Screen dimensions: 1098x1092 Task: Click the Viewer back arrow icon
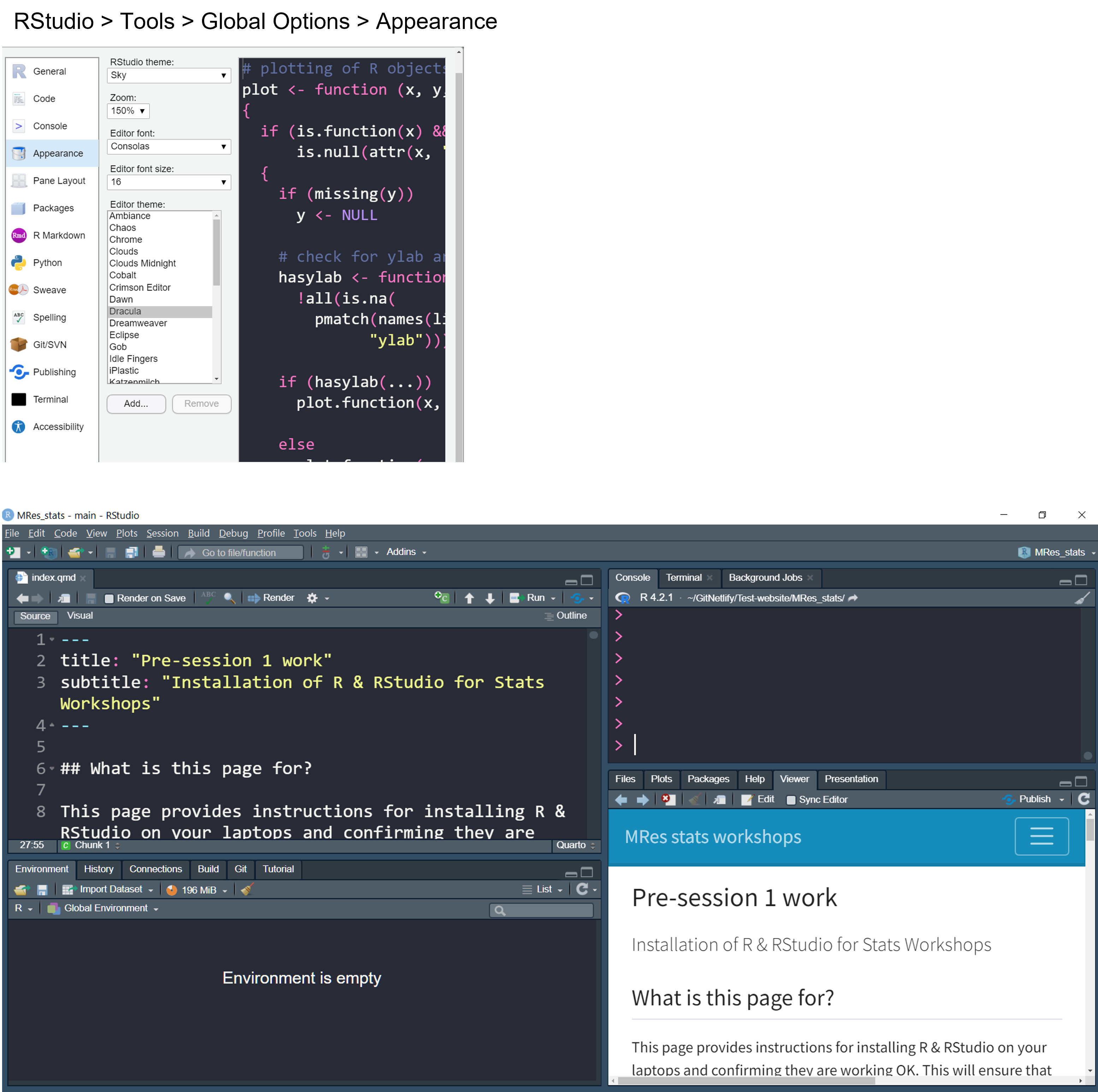[x=621, y=800]
